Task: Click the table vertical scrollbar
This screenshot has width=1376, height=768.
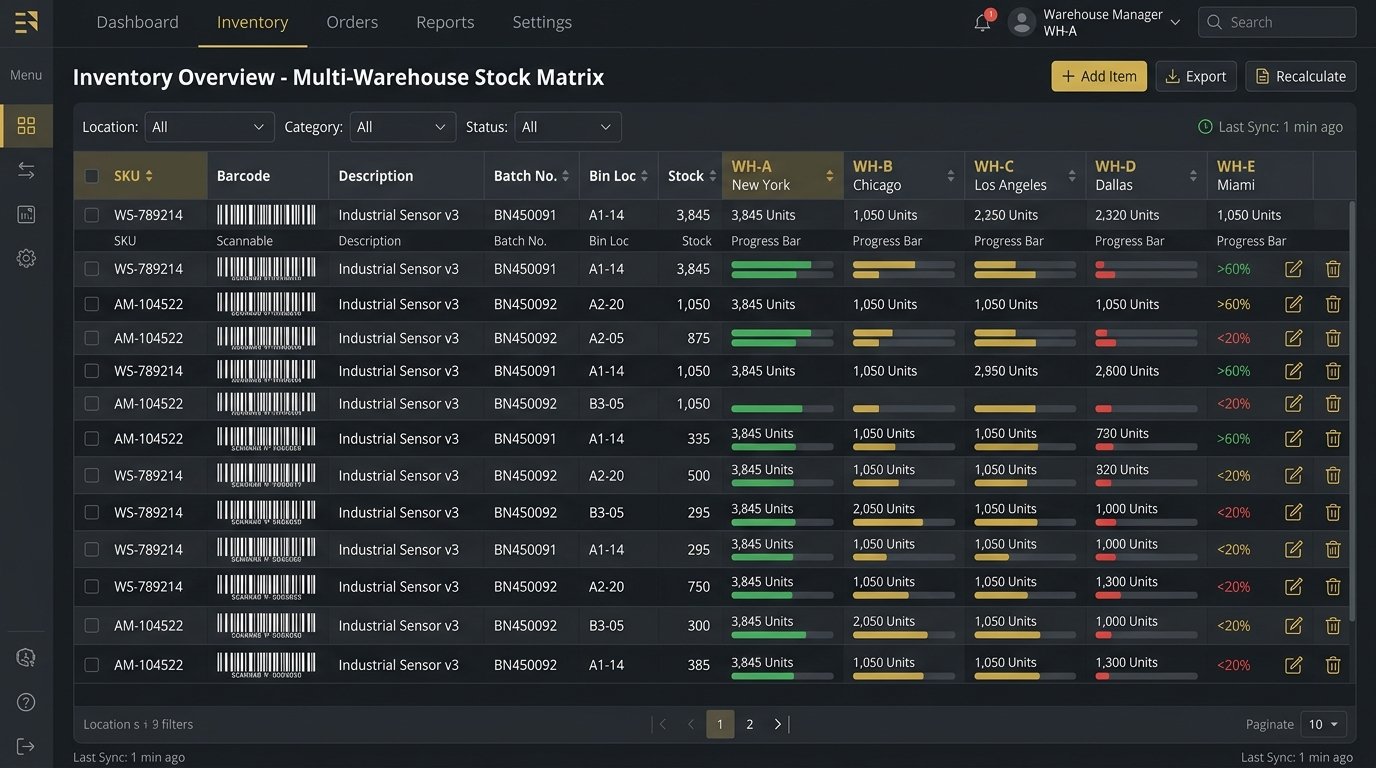Action: pyautogui.click(x=1352, y=410)
